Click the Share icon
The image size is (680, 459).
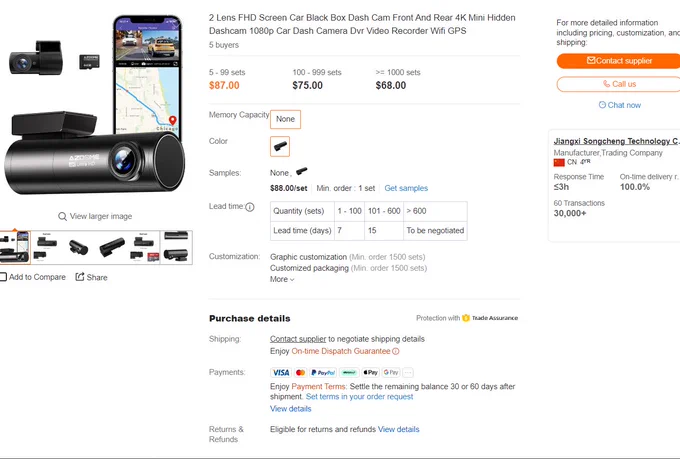80,277
